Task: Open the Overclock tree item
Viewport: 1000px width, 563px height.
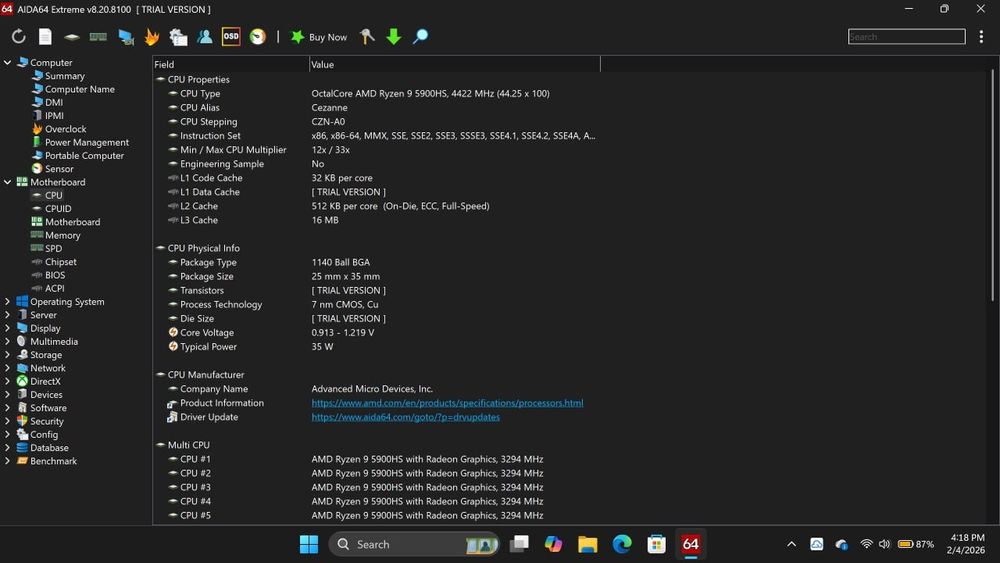Action: point(65,129)
